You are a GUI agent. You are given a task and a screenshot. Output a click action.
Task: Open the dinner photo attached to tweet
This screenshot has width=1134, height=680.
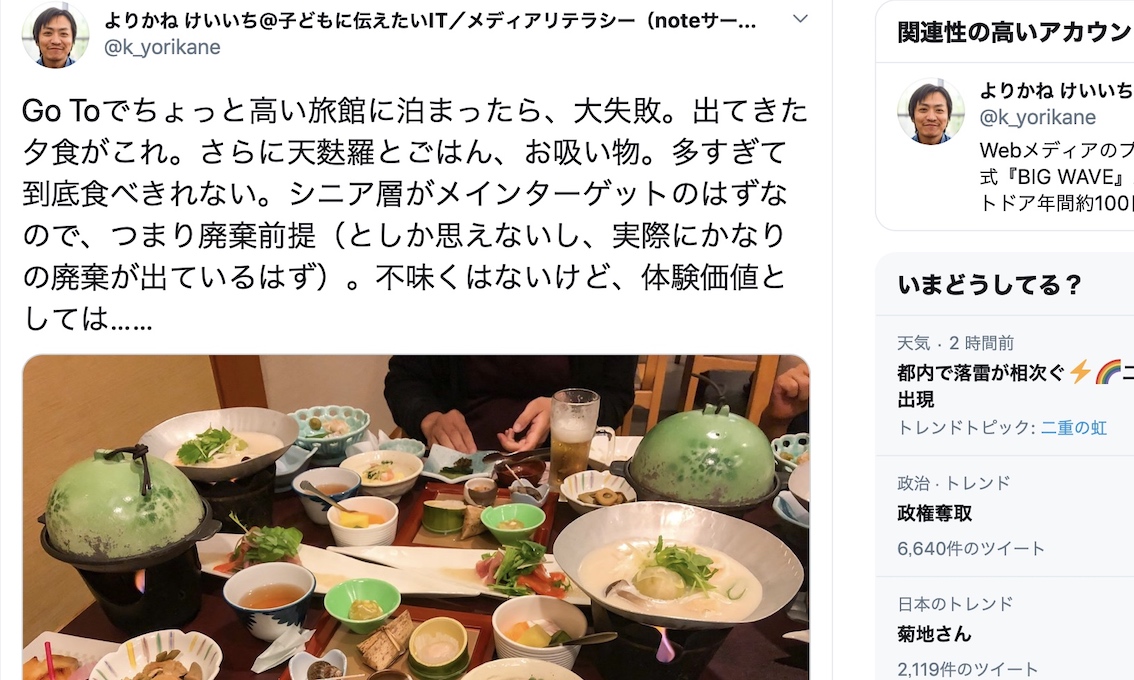click(416, 517)
